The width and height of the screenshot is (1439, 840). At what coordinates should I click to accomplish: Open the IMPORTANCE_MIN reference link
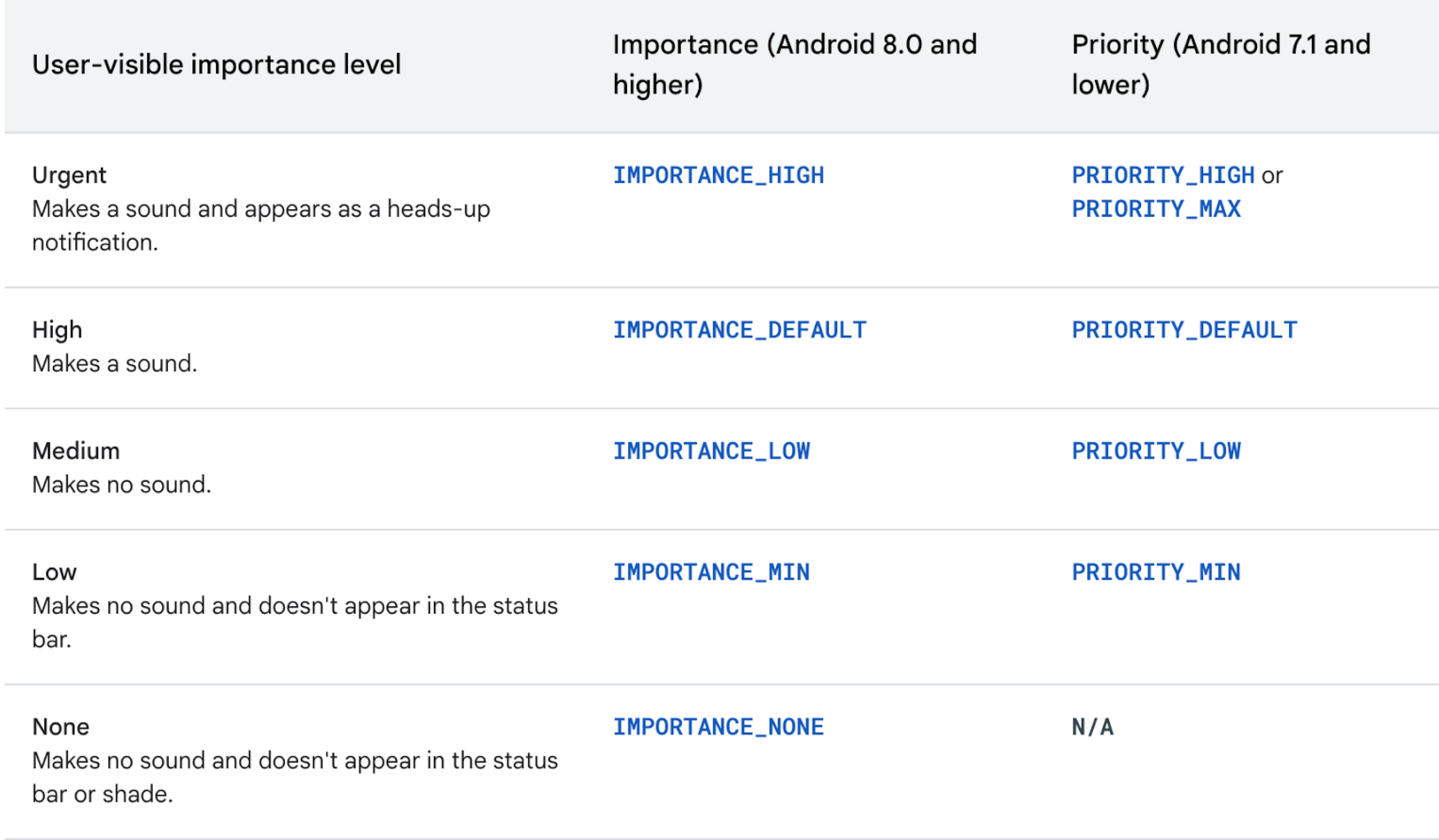coord(711,572)
